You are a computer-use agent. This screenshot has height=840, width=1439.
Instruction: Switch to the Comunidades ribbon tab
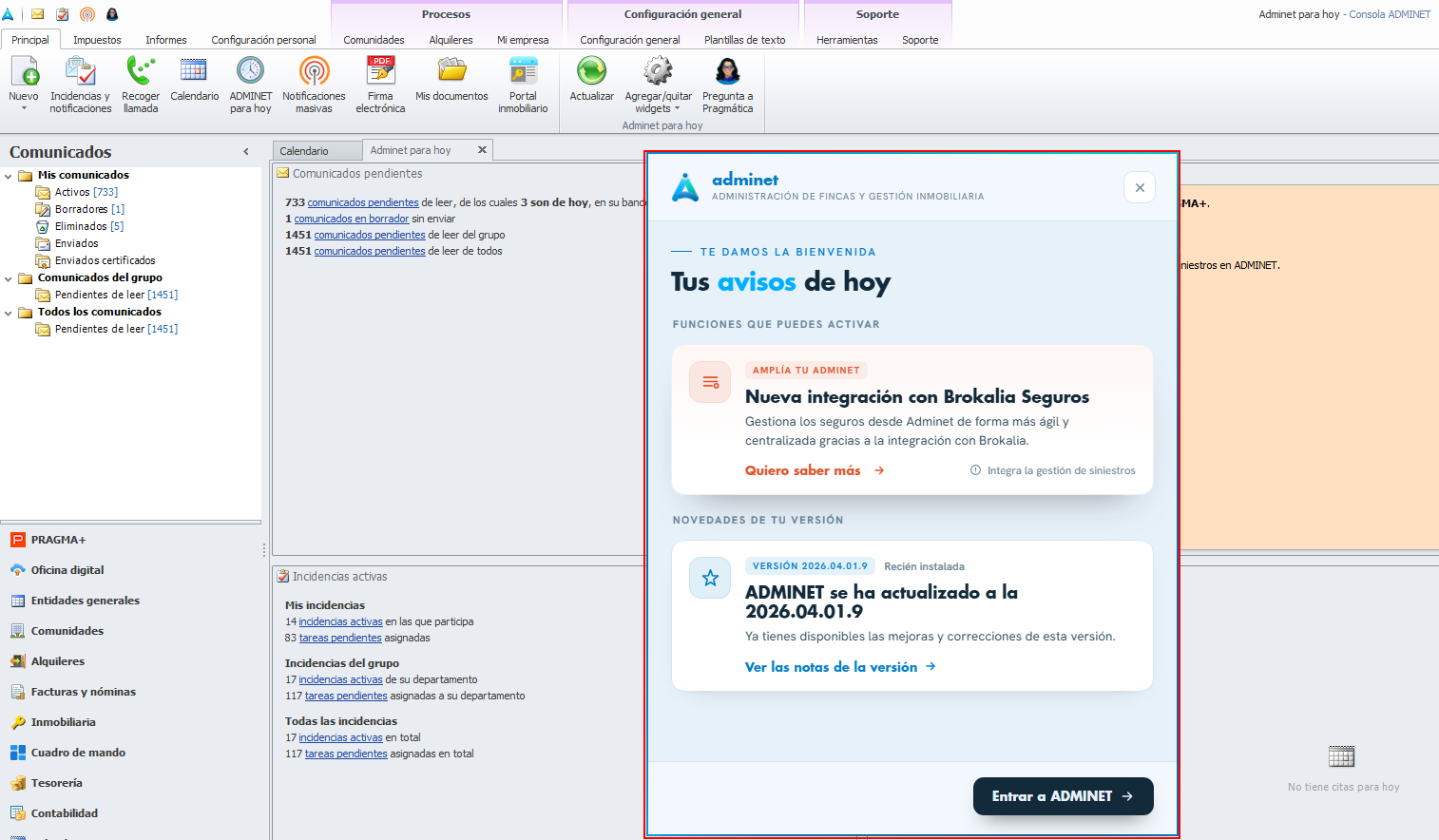click(x=374, y=40)
